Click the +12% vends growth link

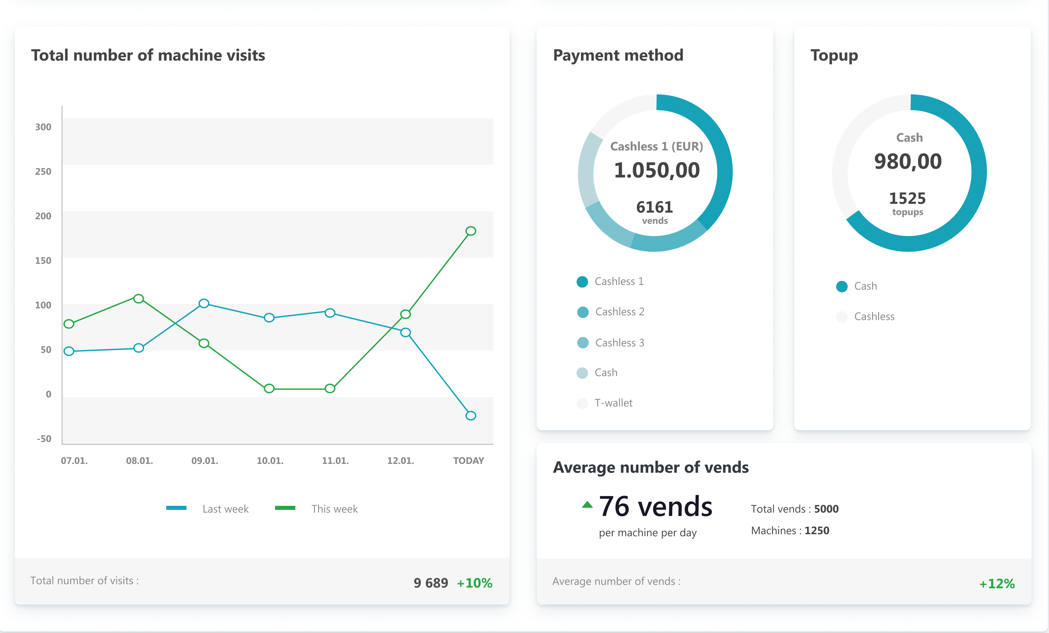coord(996,582)
